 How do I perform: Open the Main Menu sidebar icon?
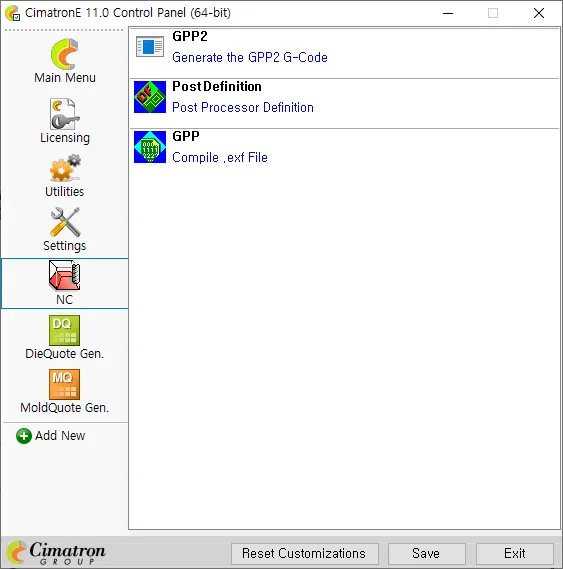pyautogui.click(x=65, y=54)
